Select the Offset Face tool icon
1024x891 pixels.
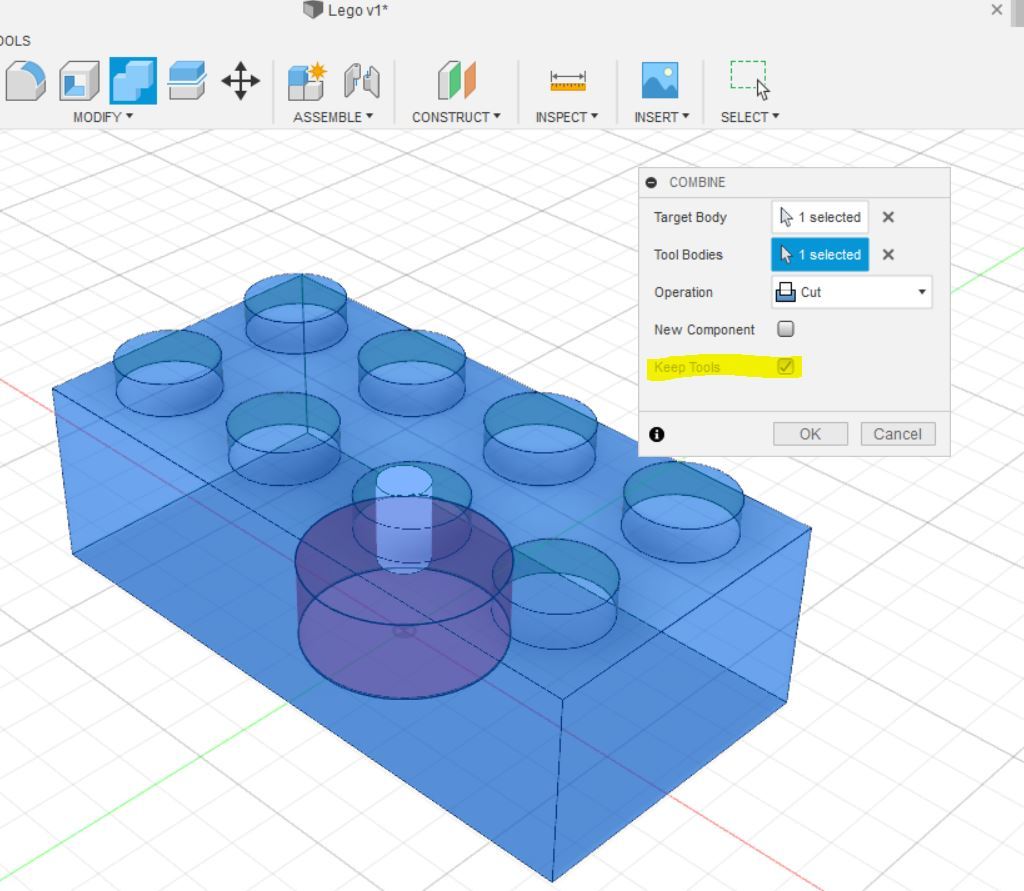coord(187,80)
